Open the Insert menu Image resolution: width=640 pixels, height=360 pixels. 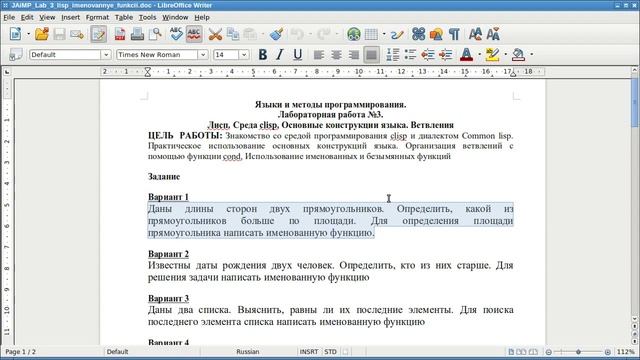[x=71, y=17]
